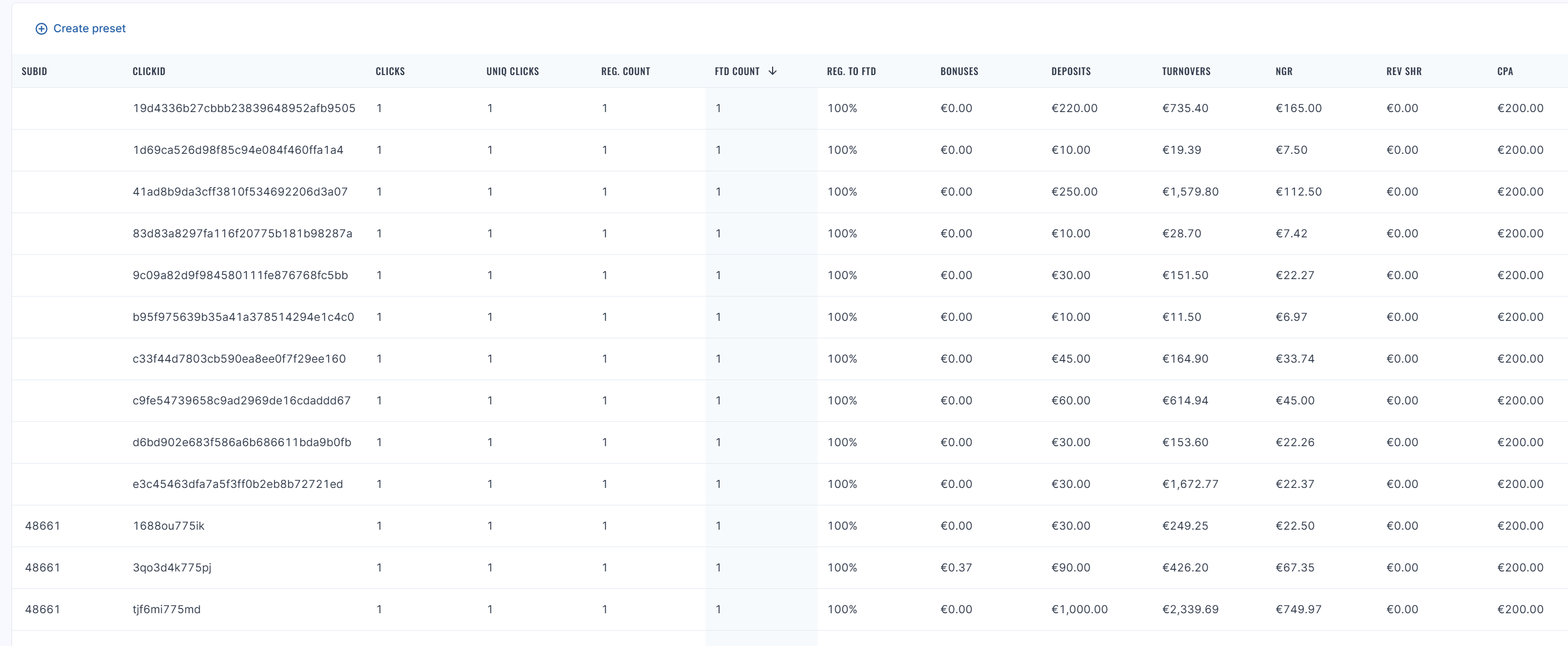Screen dimensions: 1568x646
Task: Select click ID 41ad8b9da3cff3810f534692206d3a07
Action: [241, 191]
